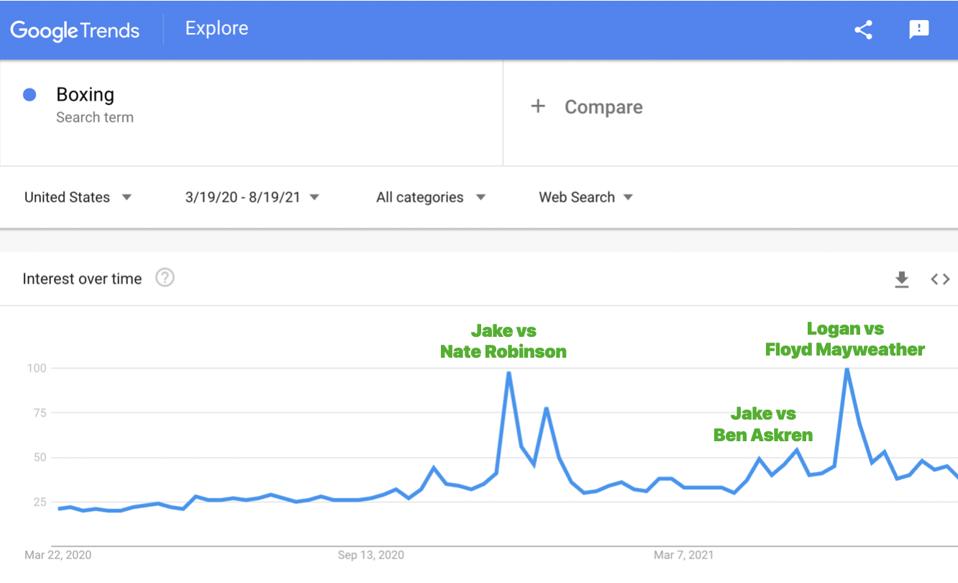
Task: Click the Google Trends logo
Action: point(75,30)
